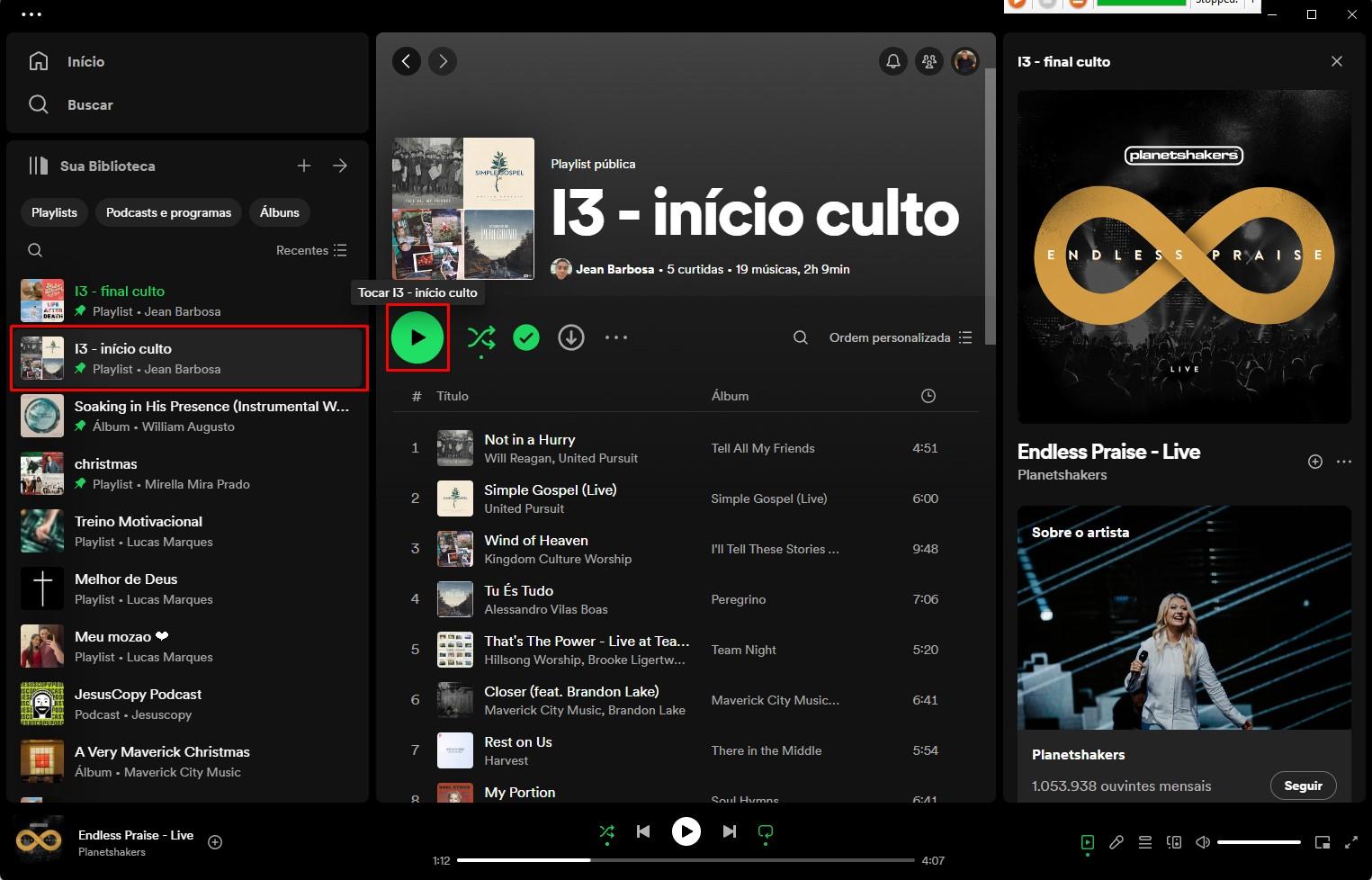Click Planetshakers artist under panel title
1372x880 pixels.
tap(1062, 474)
